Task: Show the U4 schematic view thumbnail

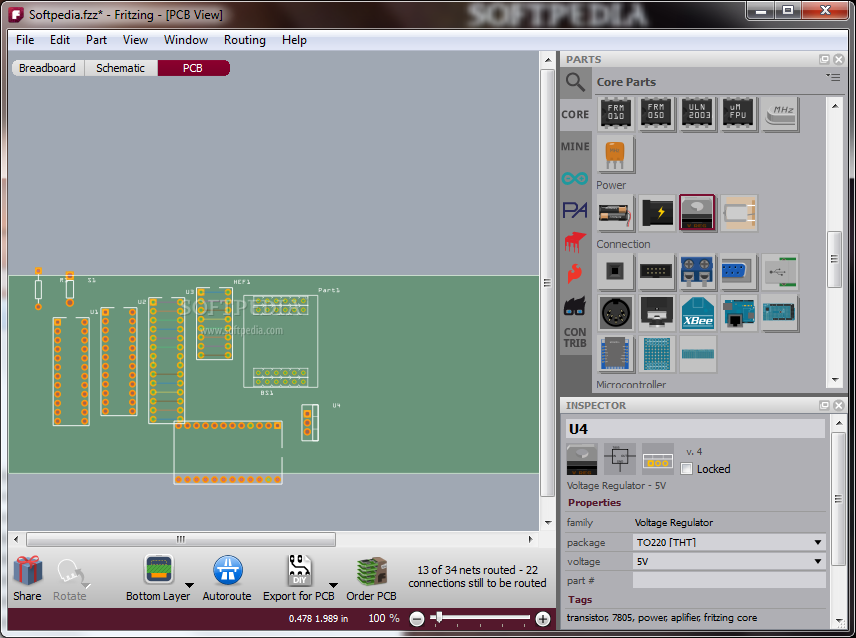Action: [x=620, y=460]
